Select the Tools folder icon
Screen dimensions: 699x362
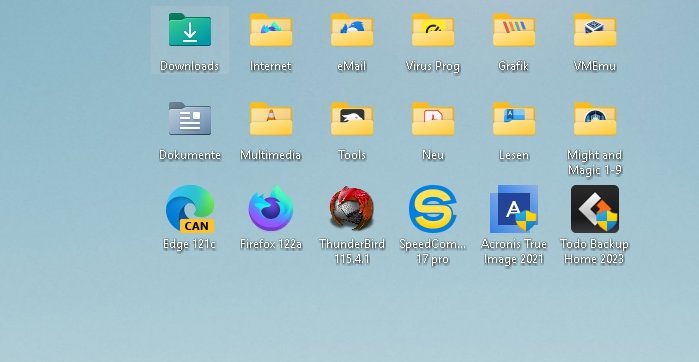tap(352, 119)
